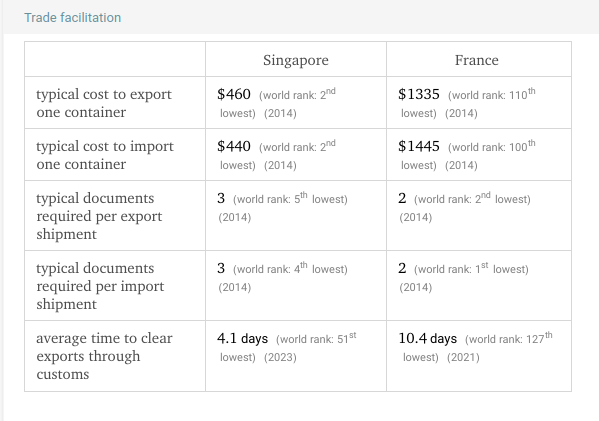Click Singapore's 'world rank: 4th lowest' text
Image resolution: width=599 pixels, height=421 pixels.
click(290, 269)
